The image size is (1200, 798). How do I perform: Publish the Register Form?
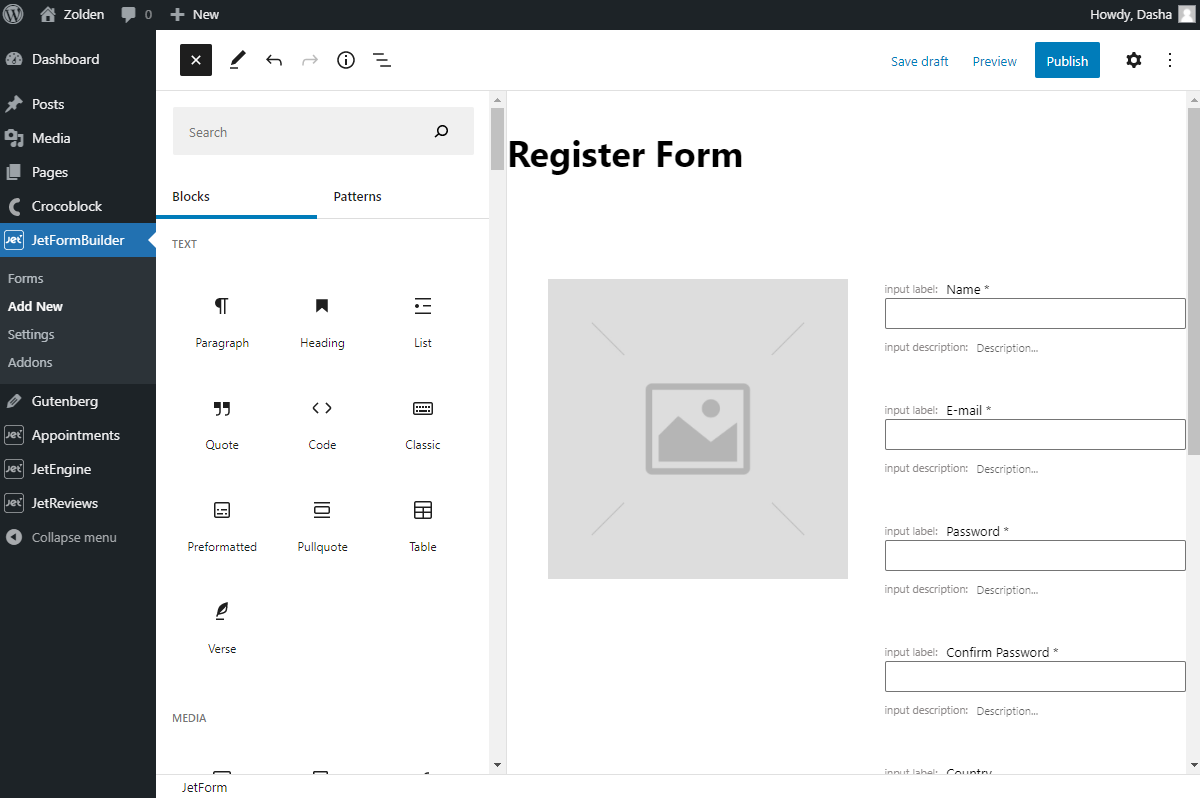1066,60
